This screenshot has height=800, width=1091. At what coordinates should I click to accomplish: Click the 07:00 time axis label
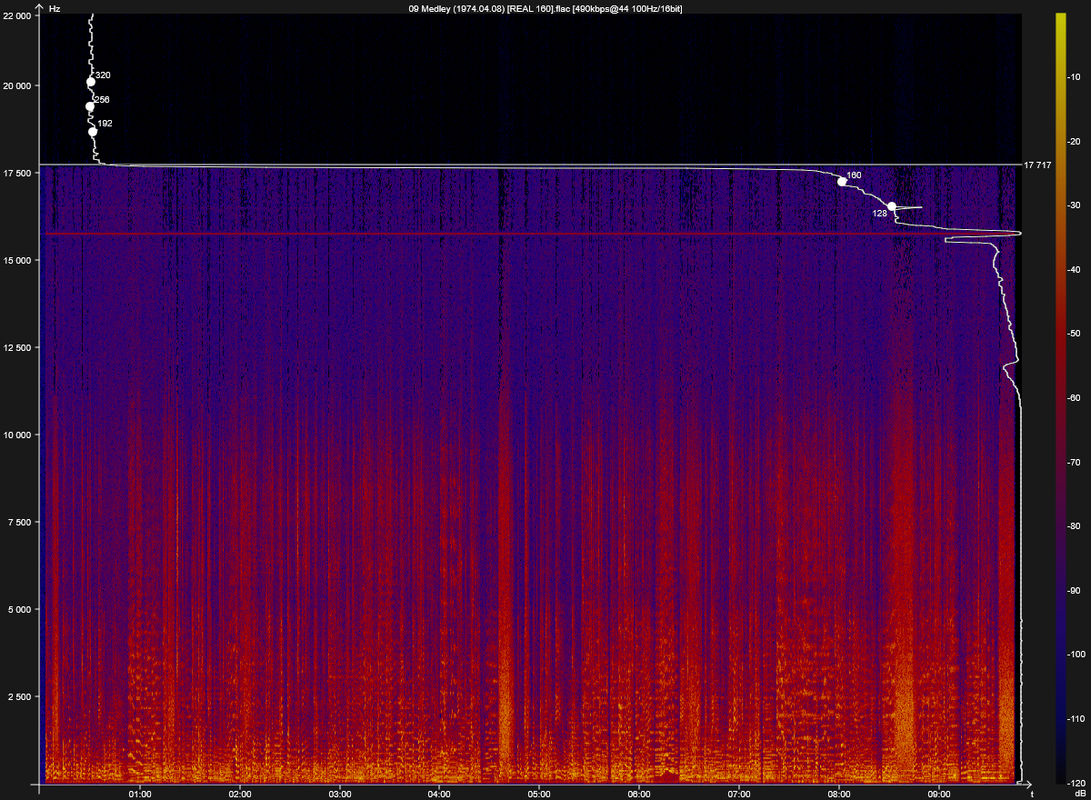pyautogui.click(x=739, y=794)
